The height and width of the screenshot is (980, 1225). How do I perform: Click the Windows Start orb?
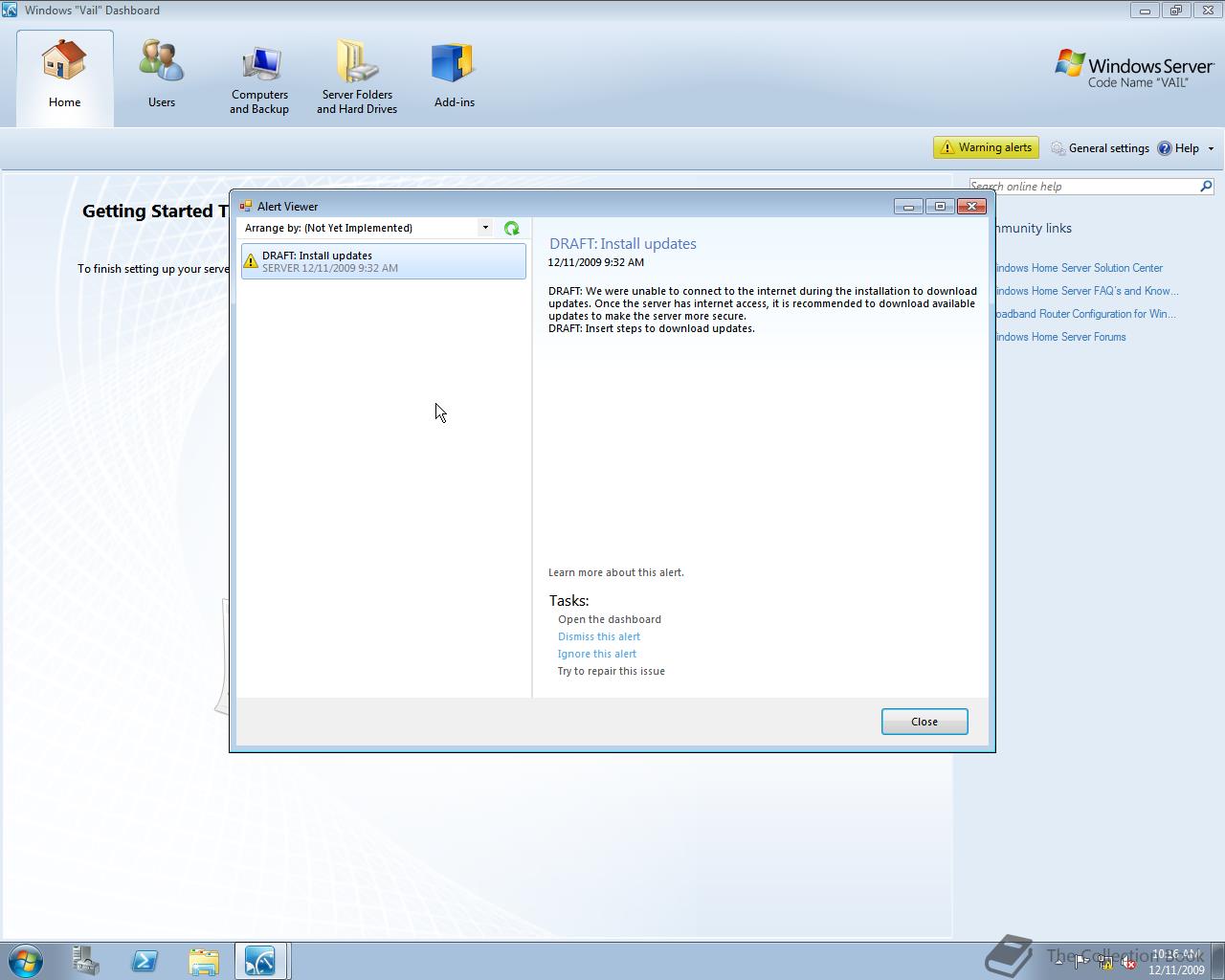coord(25,961)
